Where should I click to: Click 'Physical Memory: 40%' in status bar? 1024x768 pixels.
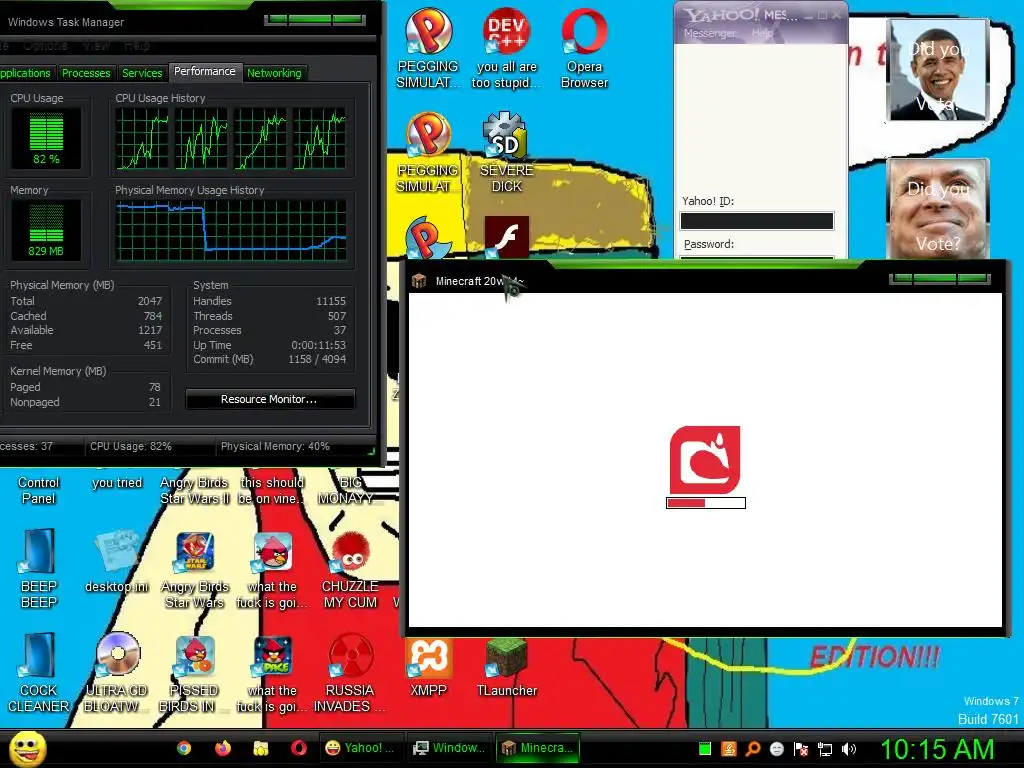[x=275, y=447]
